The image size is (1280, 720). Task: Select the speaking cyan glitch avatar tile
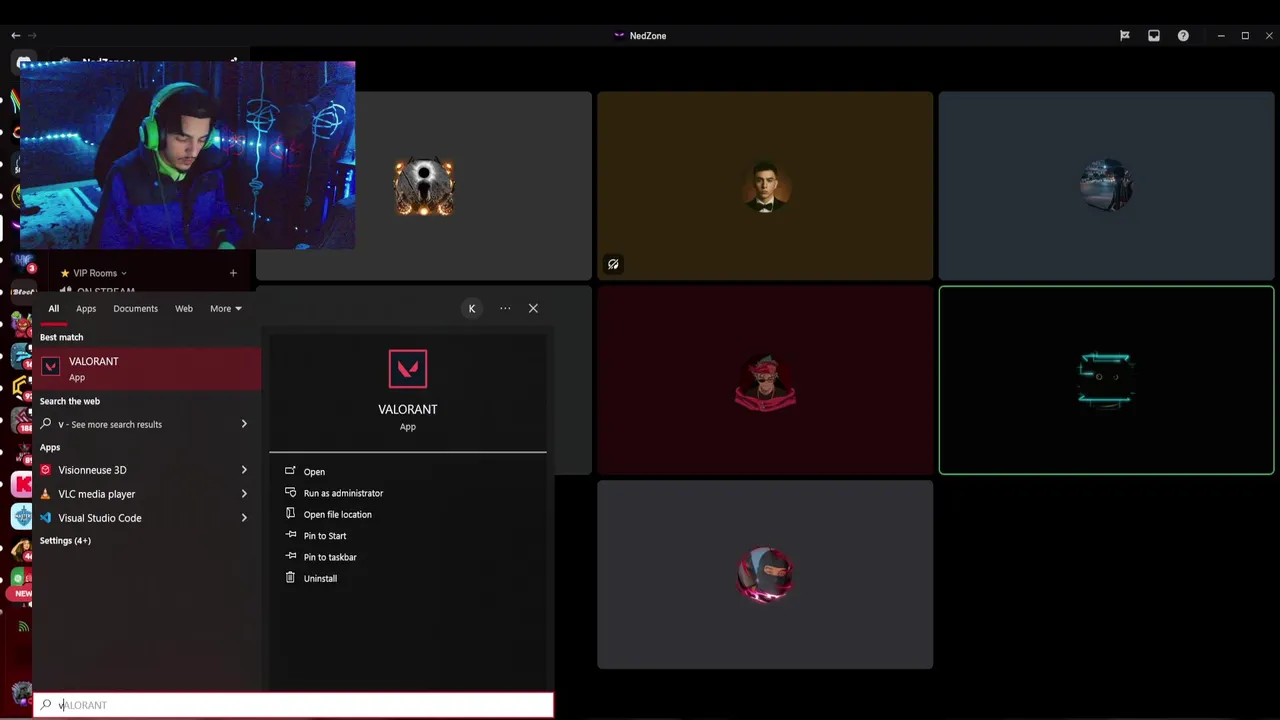[x=1106, y=380]
